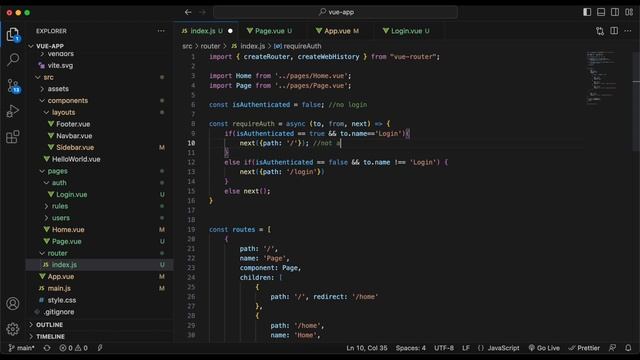640x360 pixels.
Task: Click the vue-app command center search box
Action: click(x=336, y=12)
